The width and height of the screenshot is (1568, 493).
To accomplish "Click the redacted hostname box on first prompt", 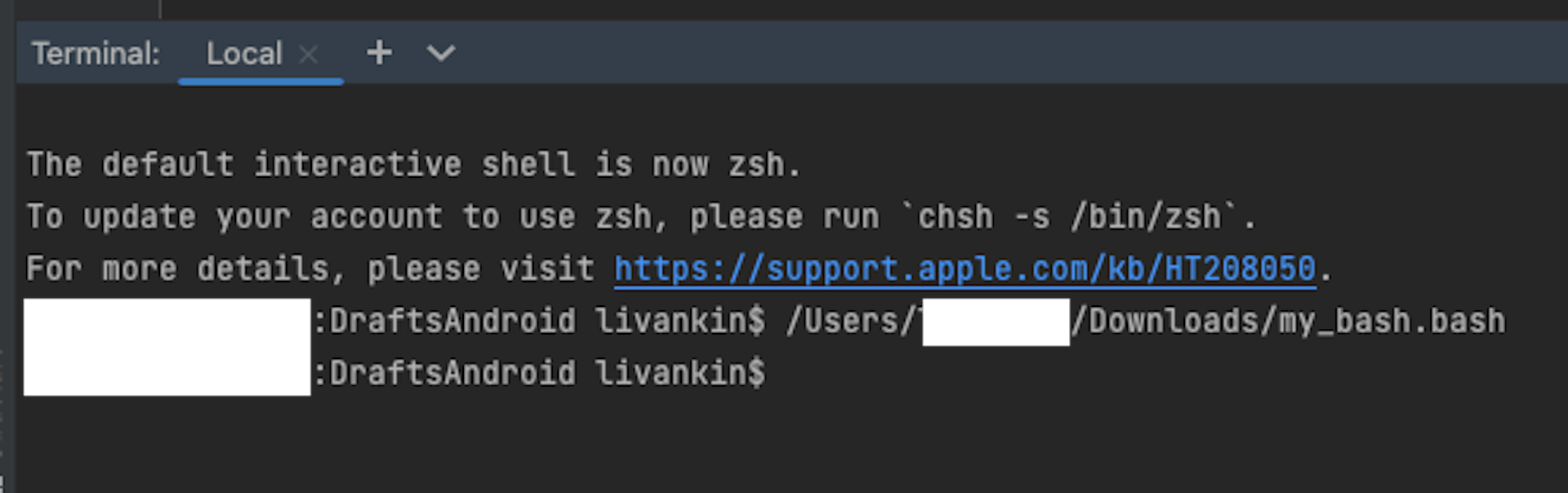I will [167, 322].
